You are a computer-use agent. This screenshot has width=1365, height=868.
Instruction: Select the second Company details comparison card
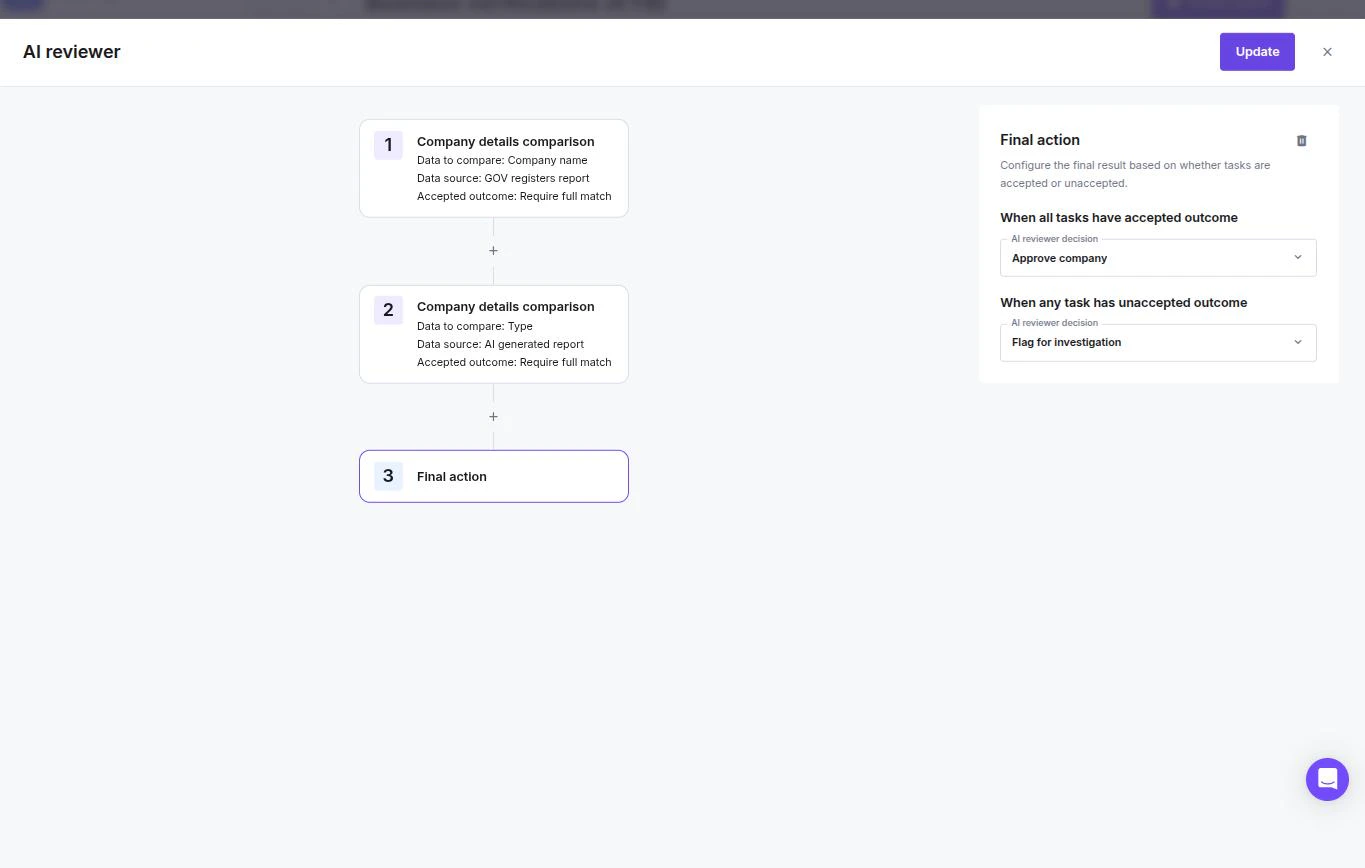click(493, 333)
